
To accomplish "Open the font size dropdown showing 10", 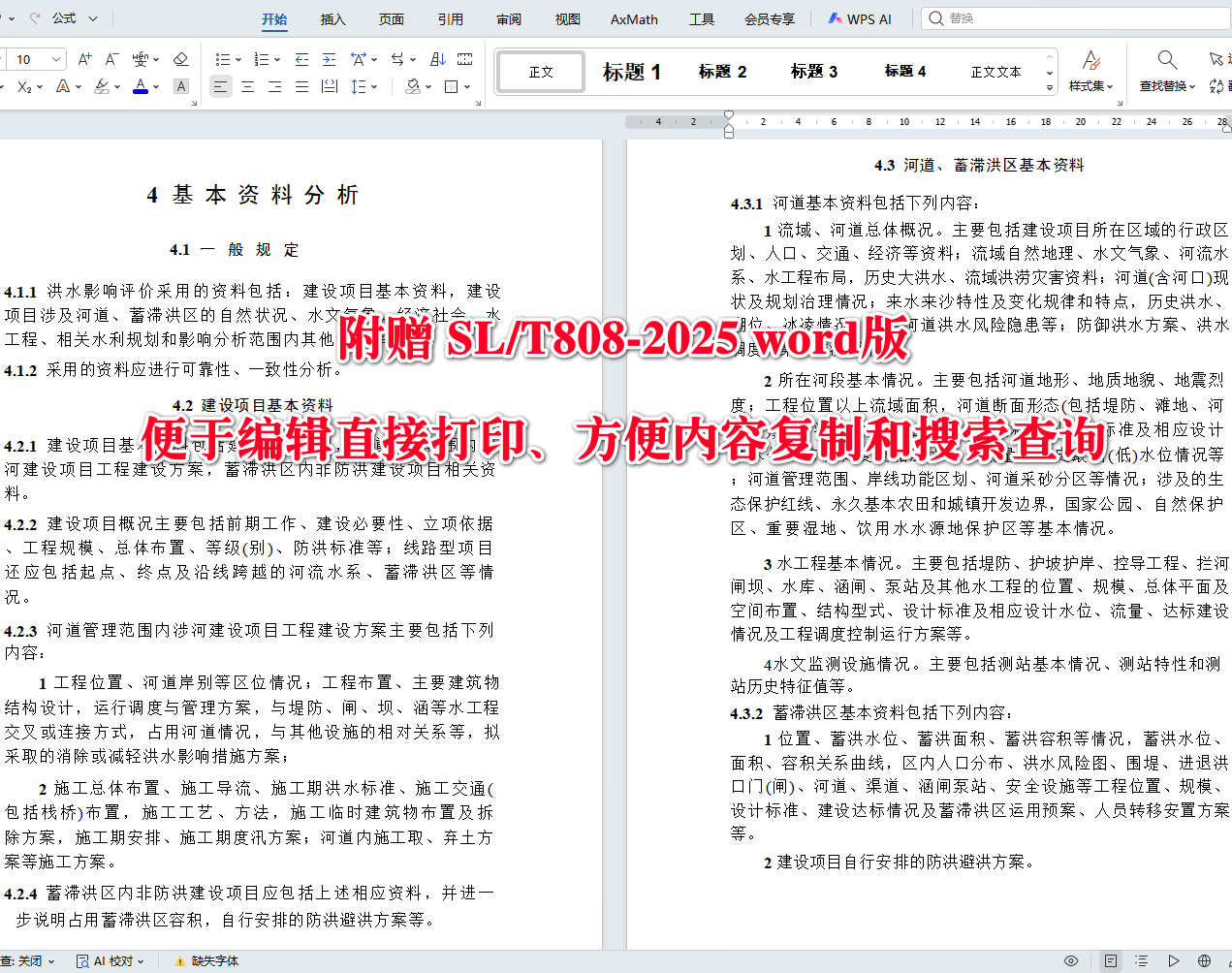I will point(34,59).
